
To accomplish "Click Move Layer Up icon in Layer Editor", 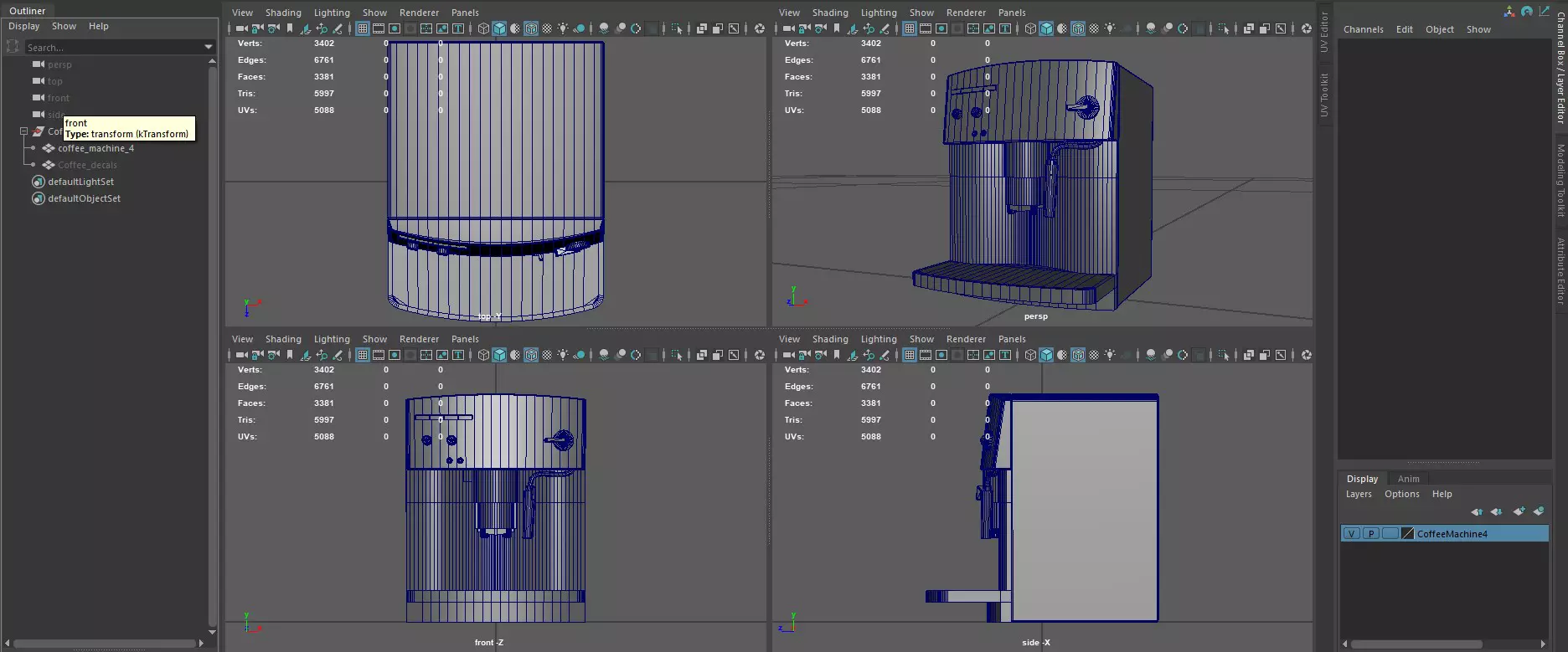I will pos(1477,511).
